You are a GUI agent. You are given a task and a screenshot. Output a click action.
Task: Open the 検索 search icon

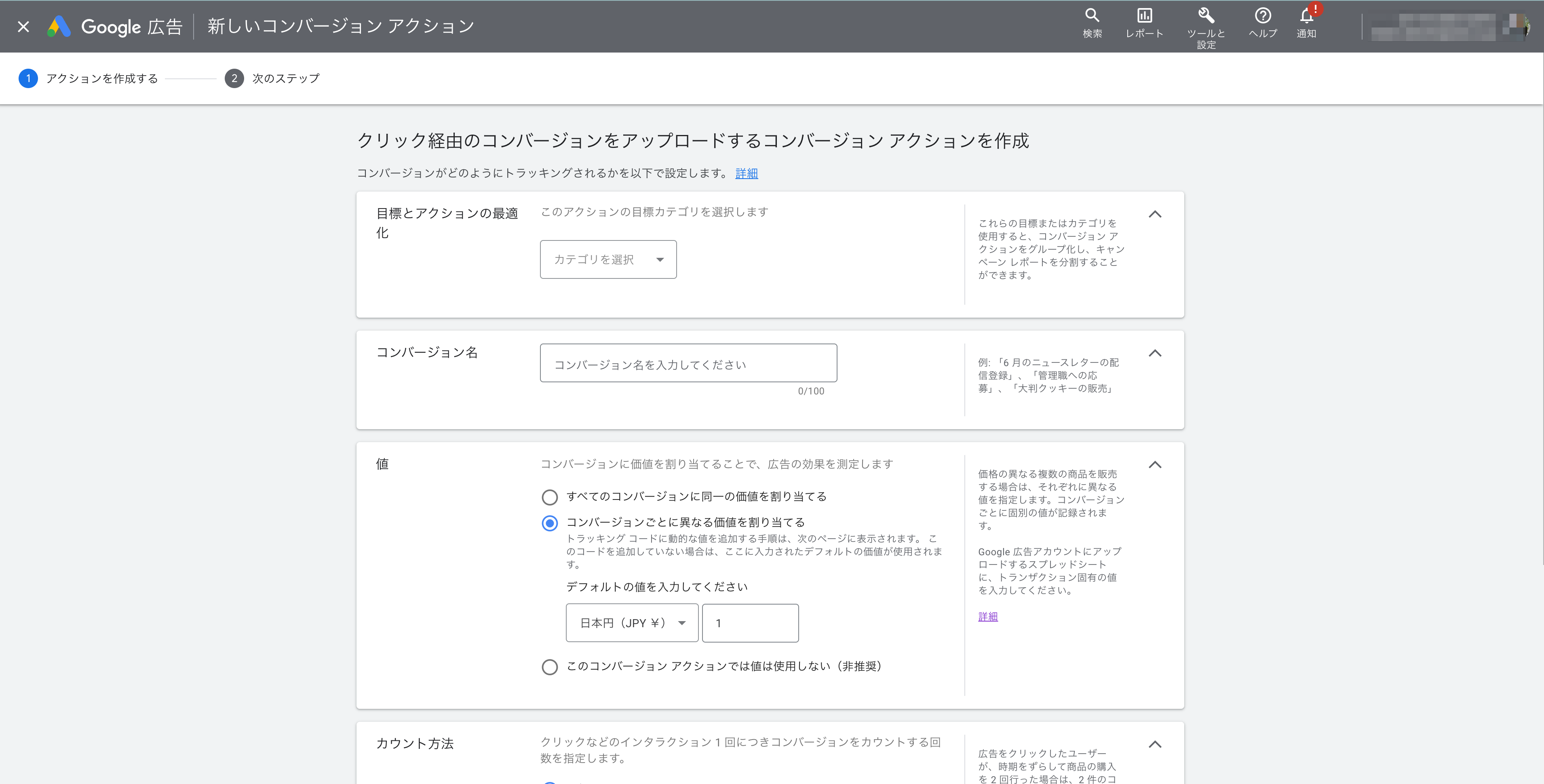pos(1092,23)
